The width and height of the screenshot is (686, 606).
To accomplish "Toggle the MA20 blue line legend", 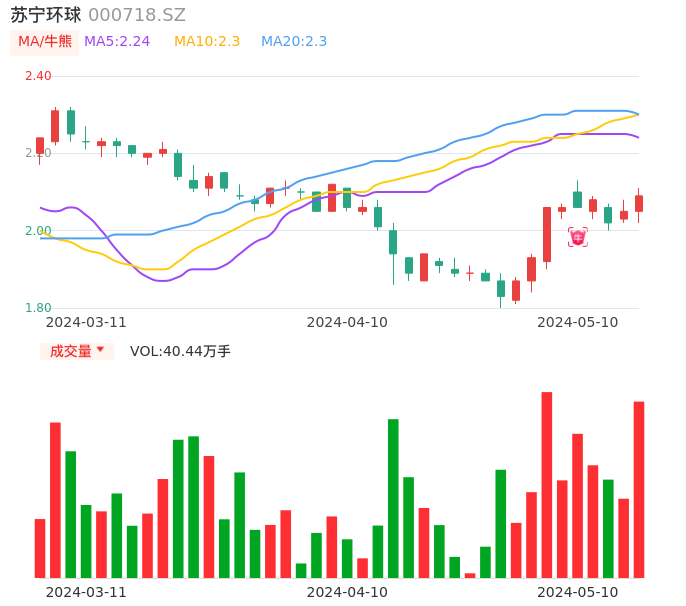I will point(294,42).
